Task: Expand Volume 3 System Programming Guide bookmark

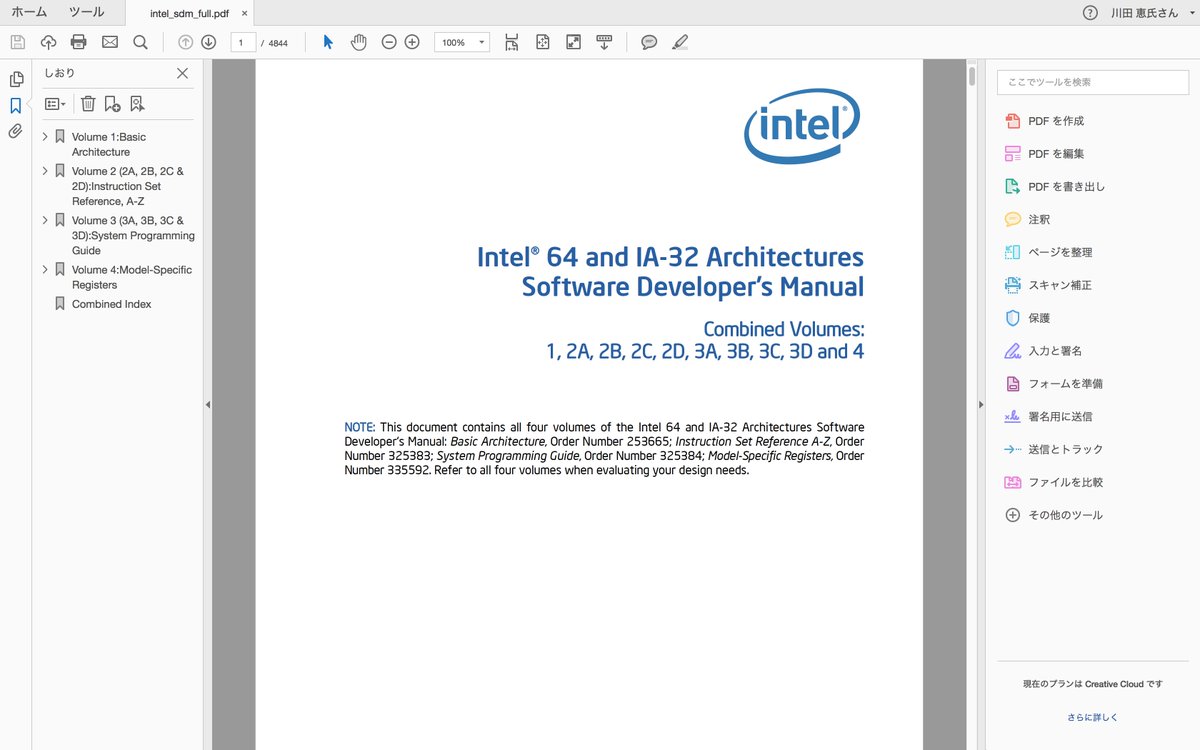Action: [x=45, y=220]
